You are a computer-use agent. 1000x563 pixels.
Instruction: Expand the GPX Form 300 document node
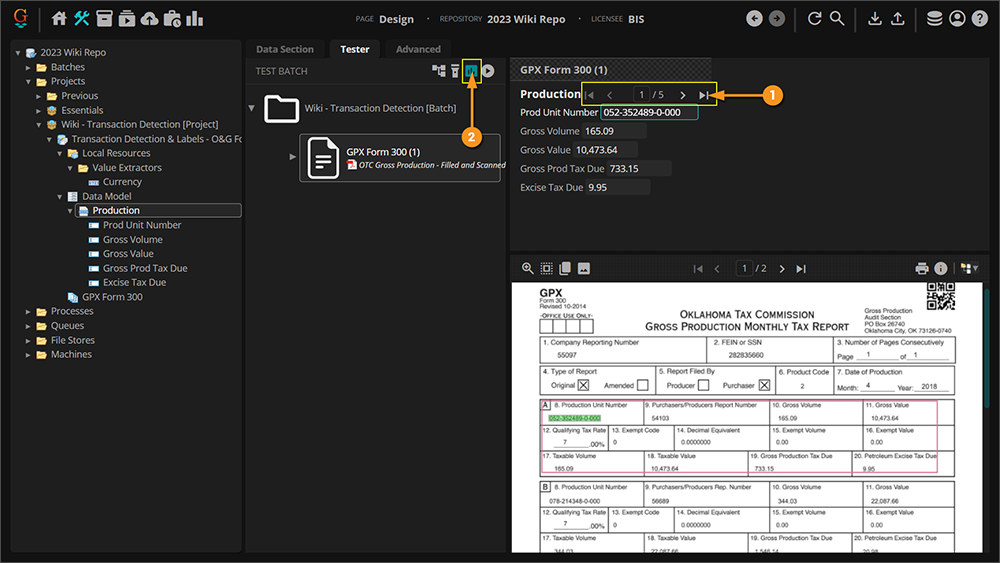[293, 157]
